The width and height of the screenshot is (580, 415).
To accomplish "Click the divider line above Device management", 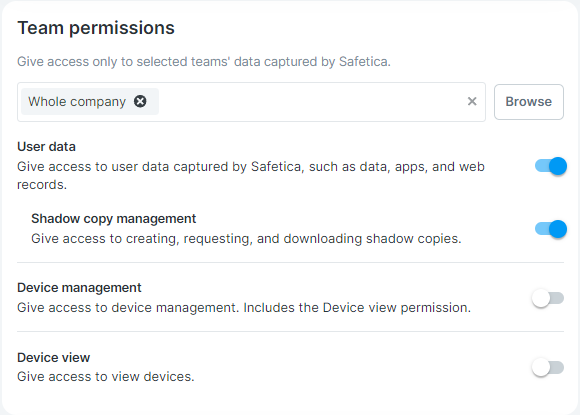I will click(x=290, y=263).
